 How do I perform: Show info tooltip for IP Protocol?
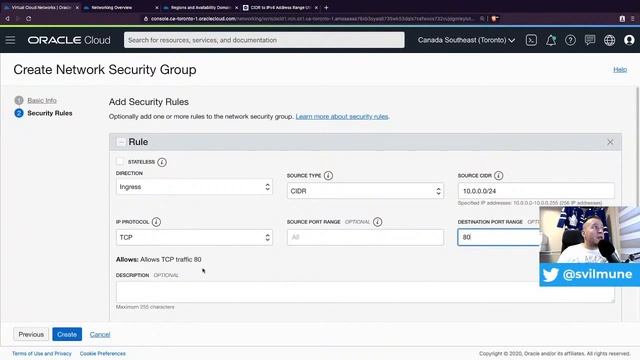(156, 222)
